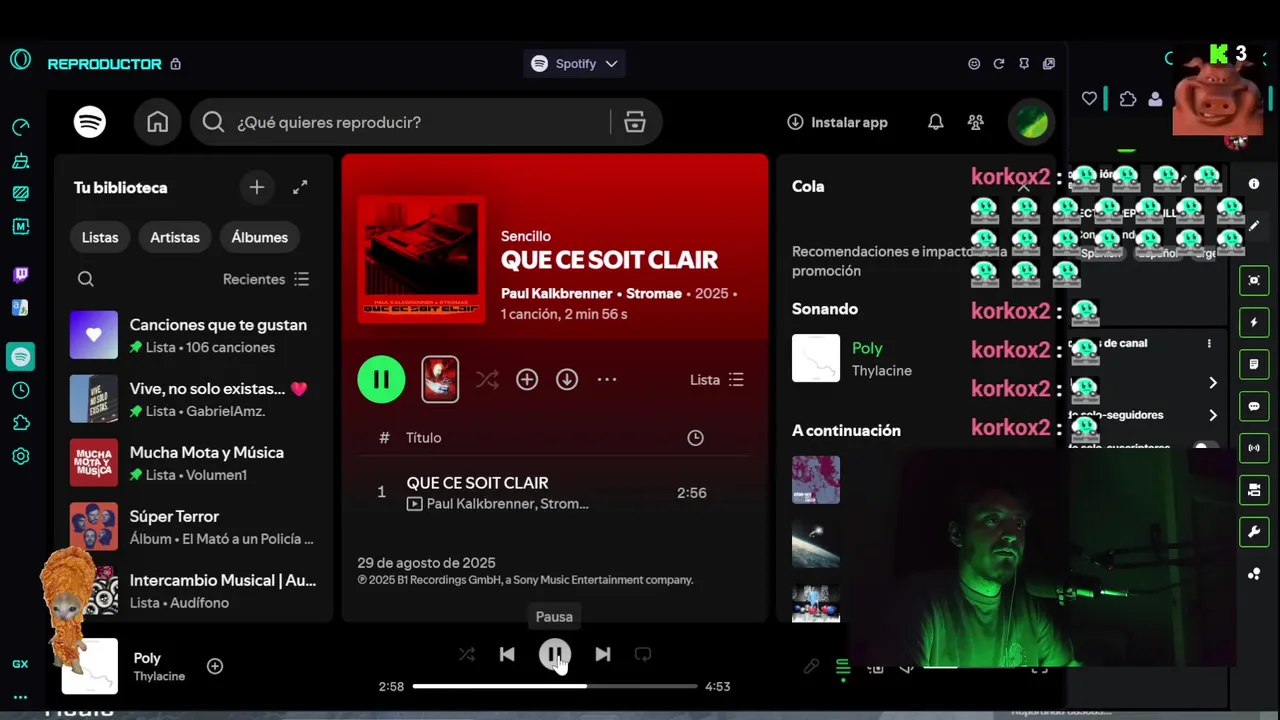This screenshot has height=720, width=1280.
Task: Click the wrench icon in right toolbar
Action: coord(1254,531)
